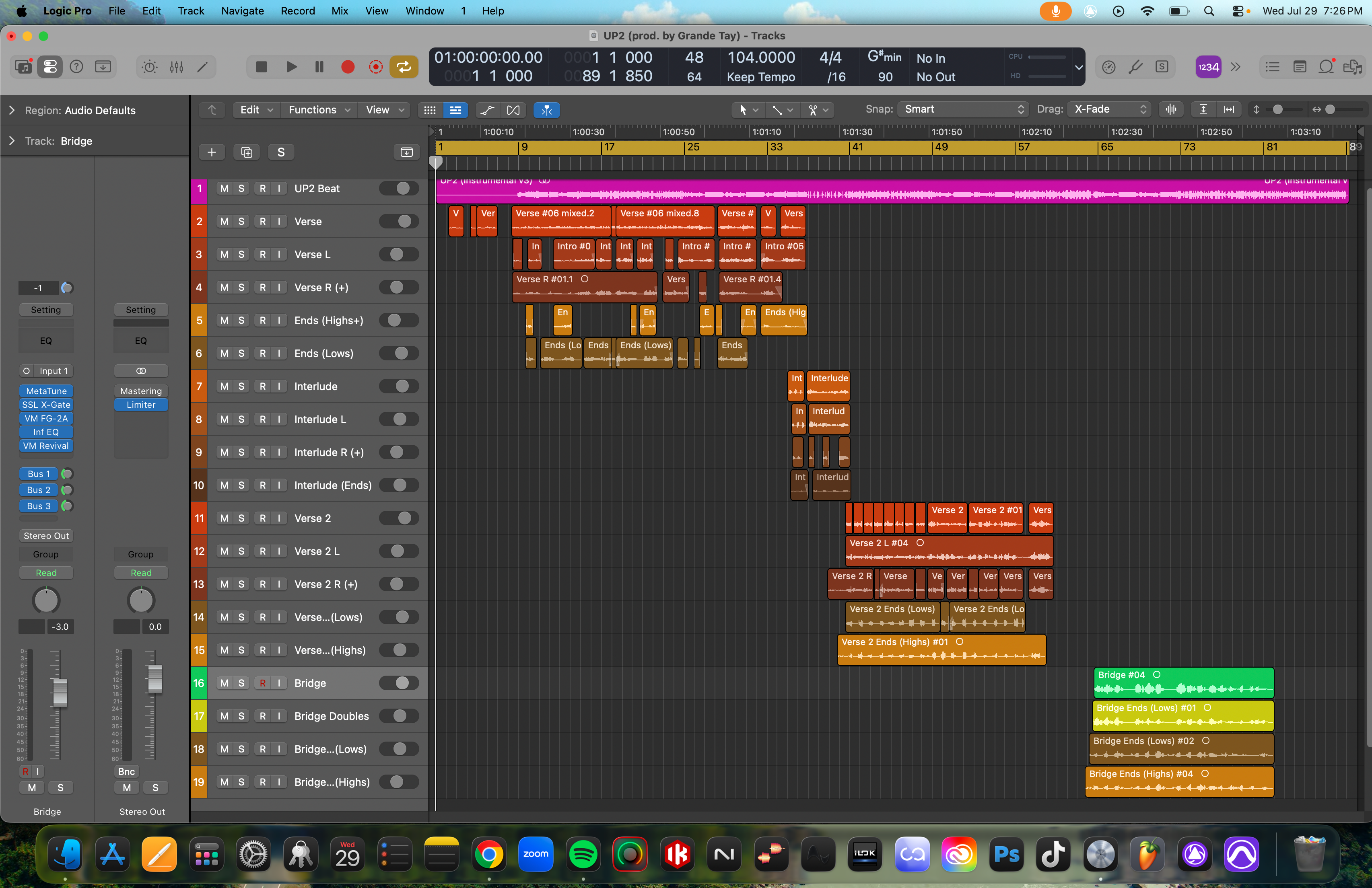Pause the transport
The height and width of the screenshot is (888, 1372).
coord(319,67)
